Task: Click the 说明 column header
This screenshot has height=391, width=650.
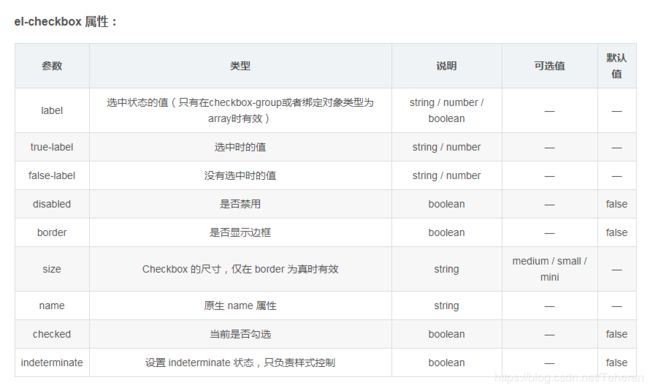Action: 446,66
